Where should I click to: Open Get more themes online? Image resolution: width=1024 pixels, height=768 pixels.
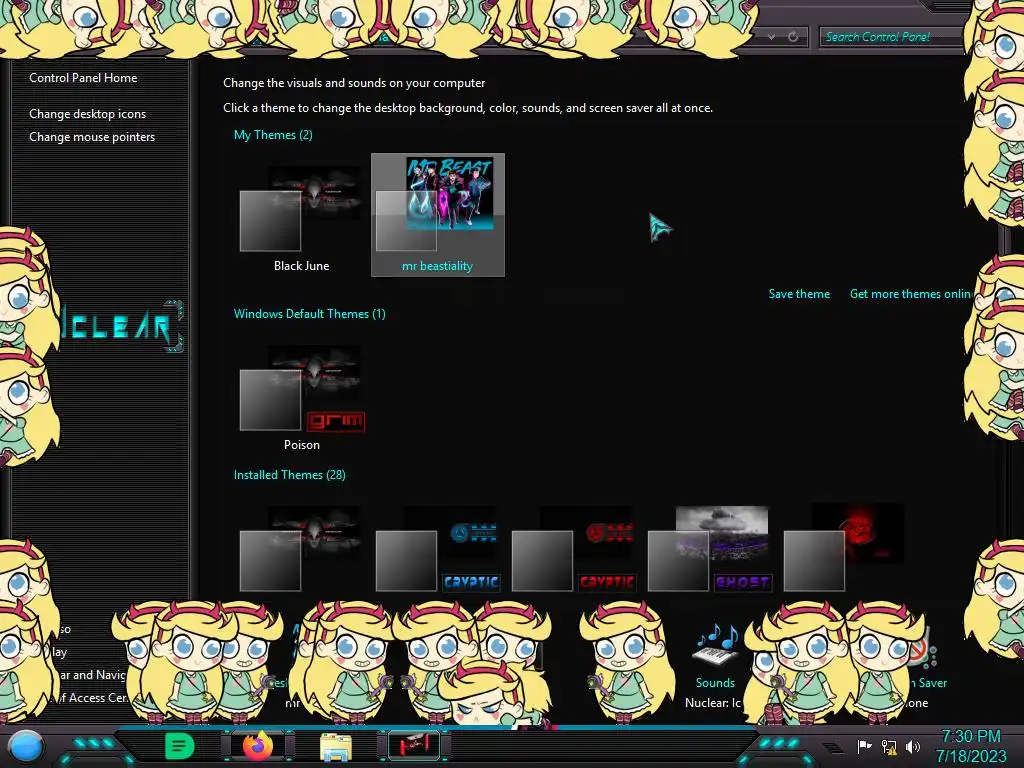click(911, 294)
